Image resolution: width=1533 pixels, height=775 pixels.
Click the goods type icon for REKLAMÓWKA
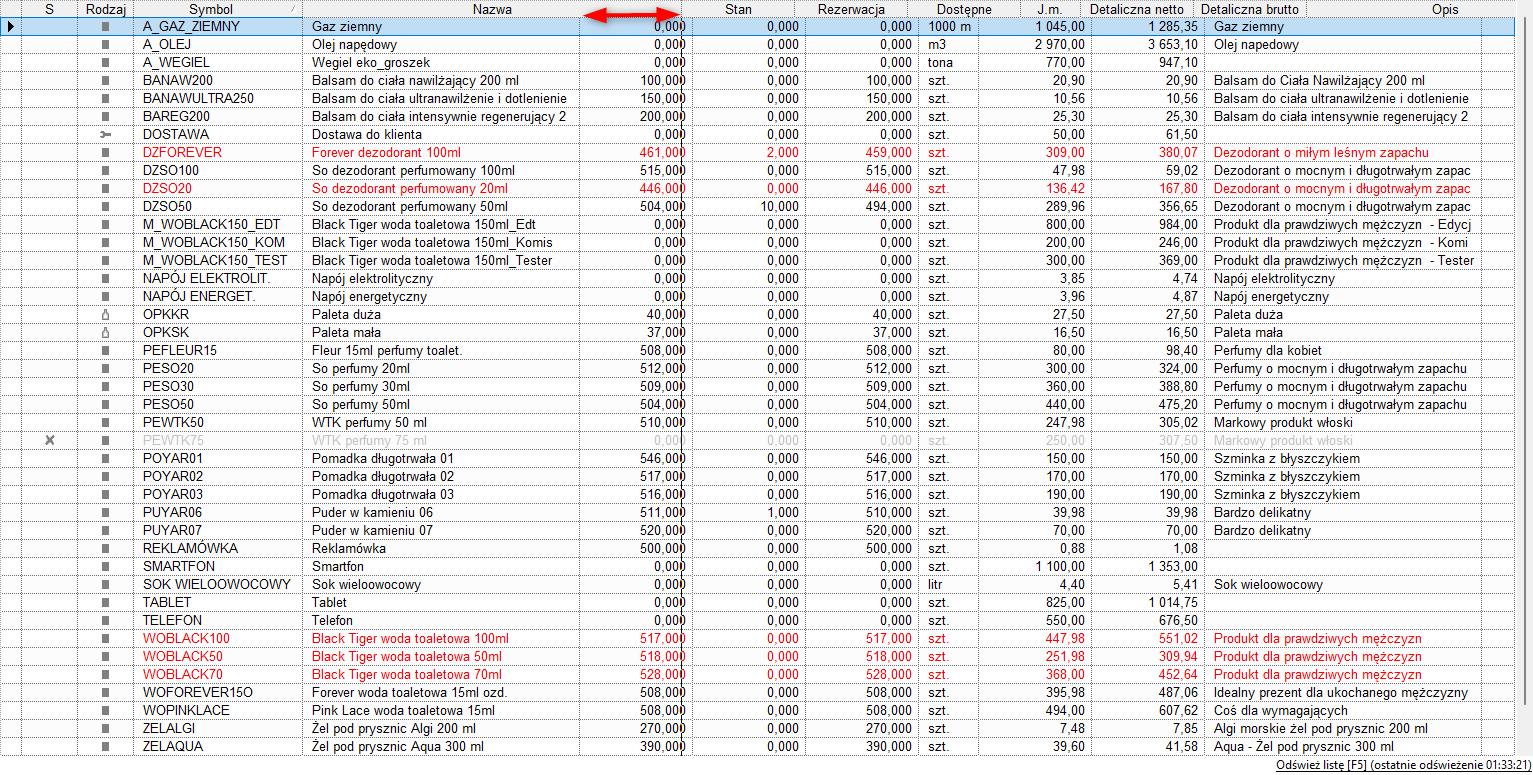coord(105,548)
